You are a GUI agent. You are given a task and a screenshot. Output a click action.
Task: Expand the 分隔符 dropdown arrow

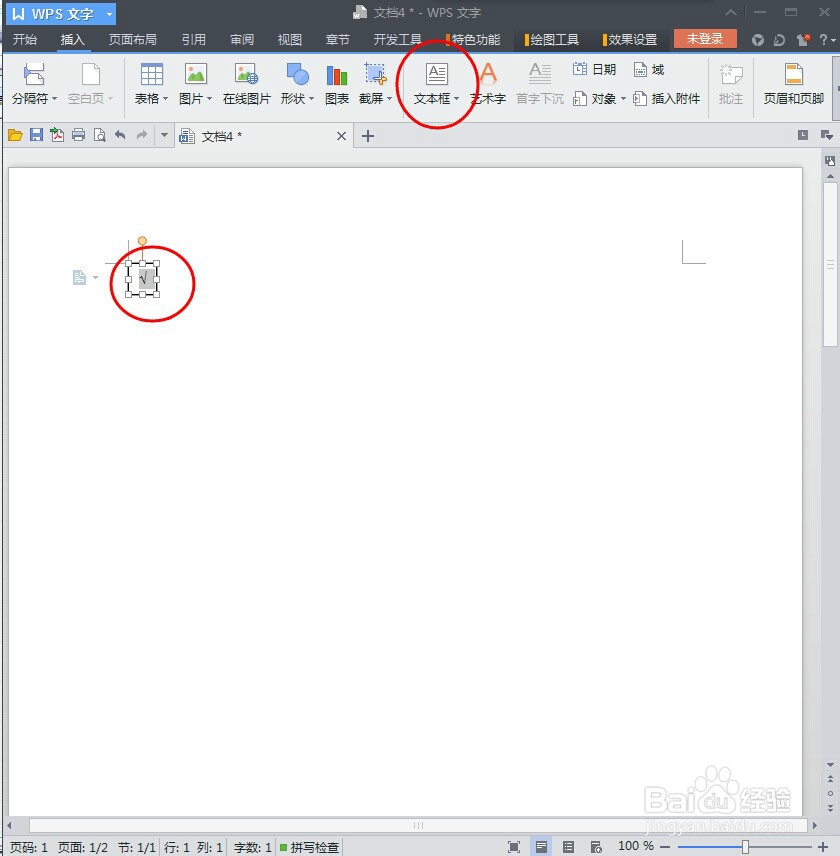point(54,99)
